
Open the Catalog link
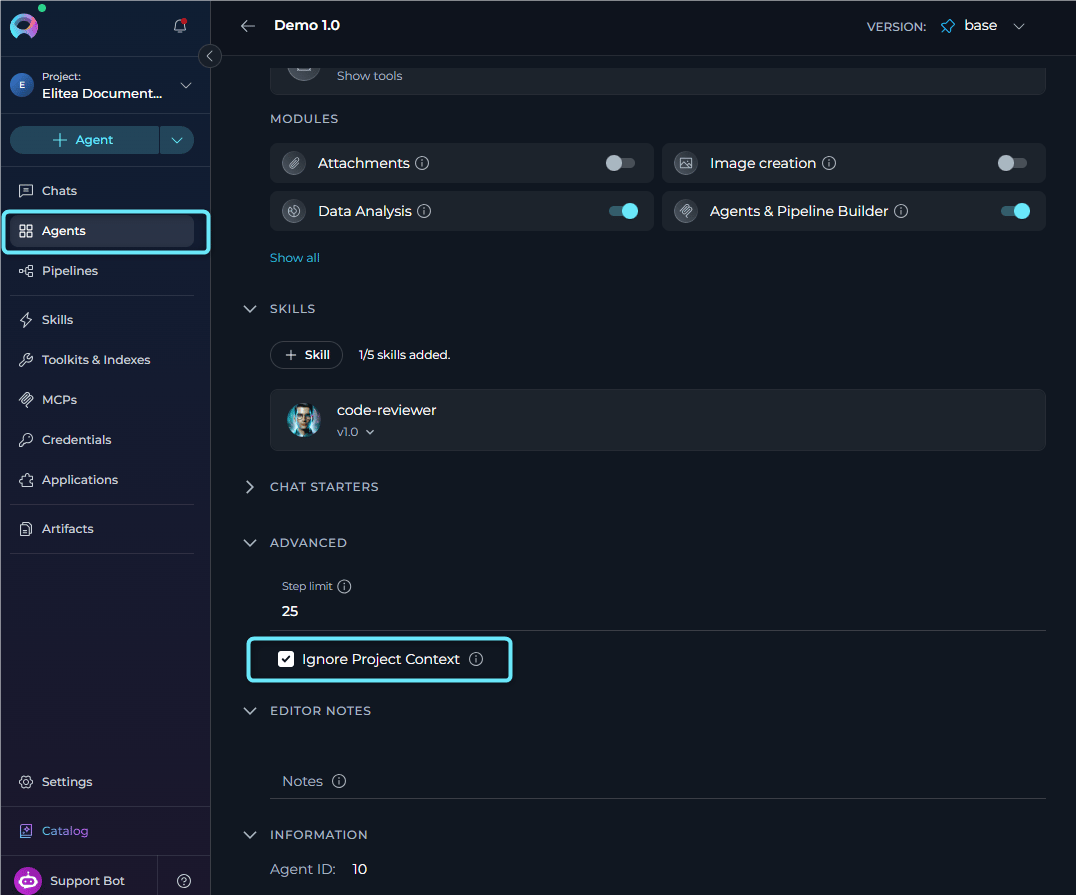pyautogui.click(x=65, y=831)
